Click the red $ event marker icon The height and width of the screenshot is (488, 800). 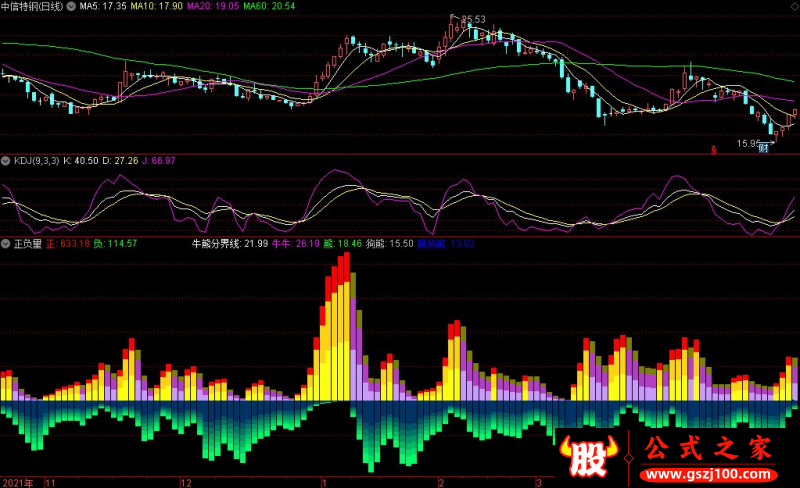(x=713, y=150)
